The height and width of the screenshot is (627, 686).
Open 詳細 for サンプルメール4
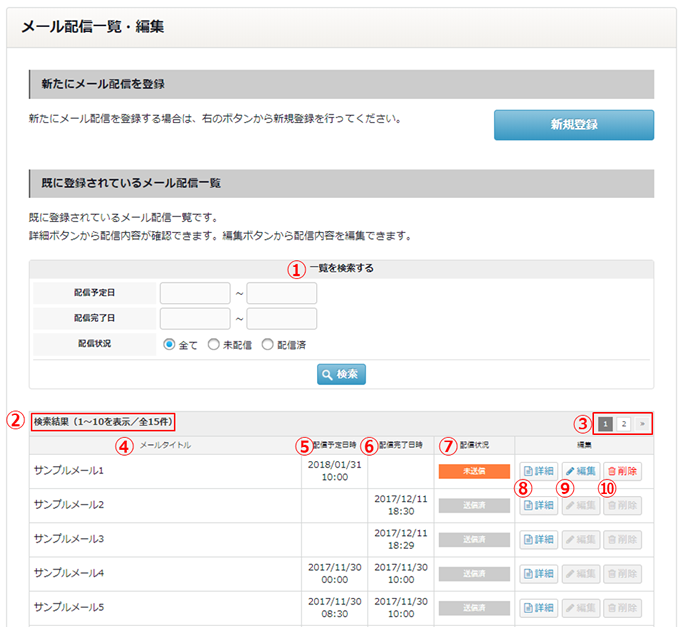point(539,574)
